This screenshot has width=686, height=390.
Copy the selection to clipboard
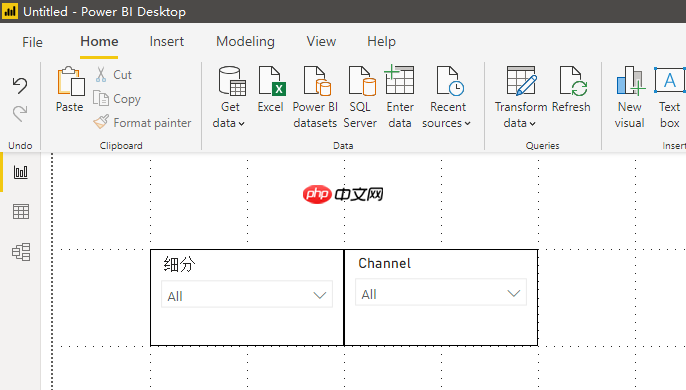point(117,99)
